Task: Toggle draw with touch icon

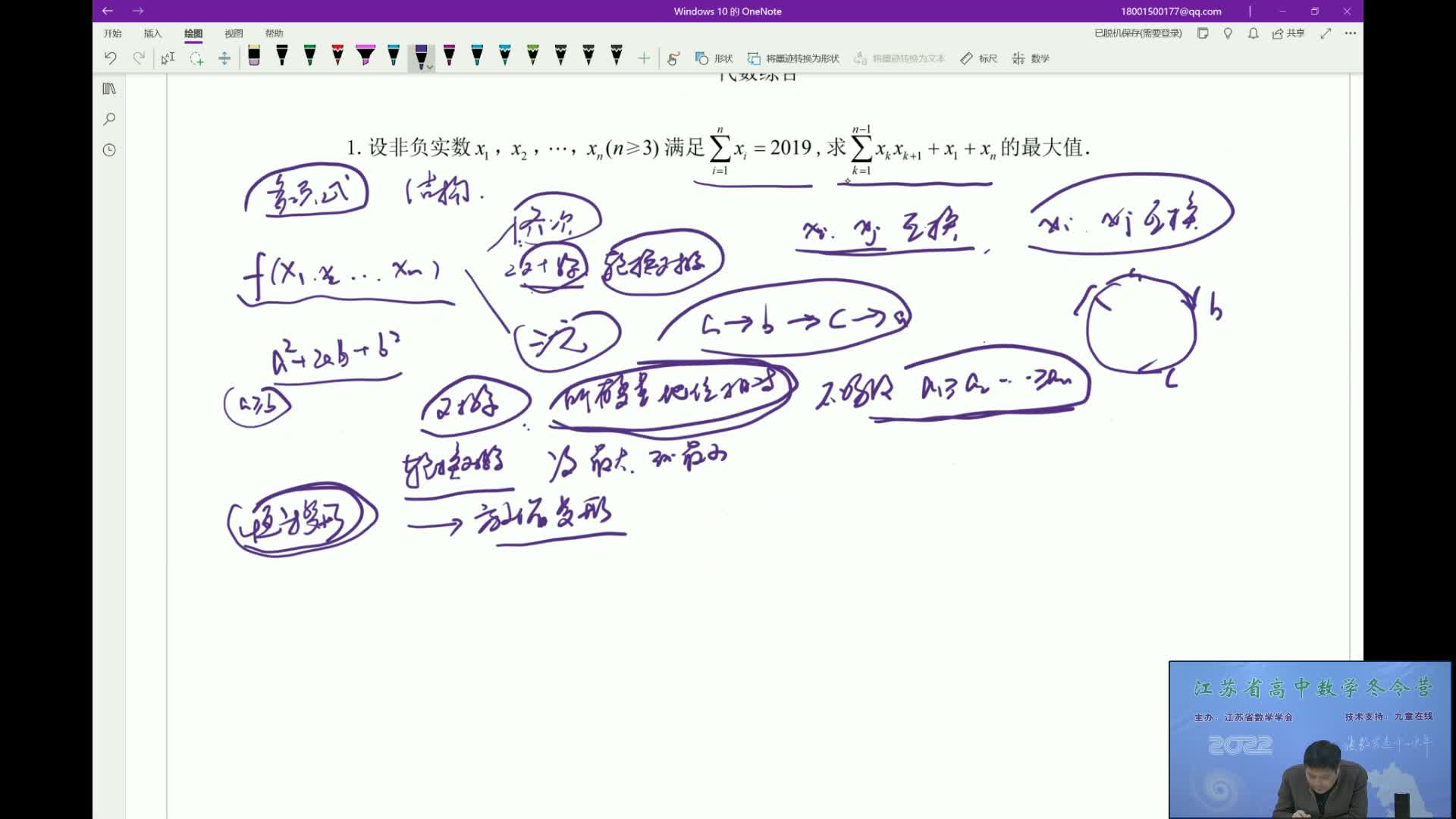Action: tap(673, 58)
